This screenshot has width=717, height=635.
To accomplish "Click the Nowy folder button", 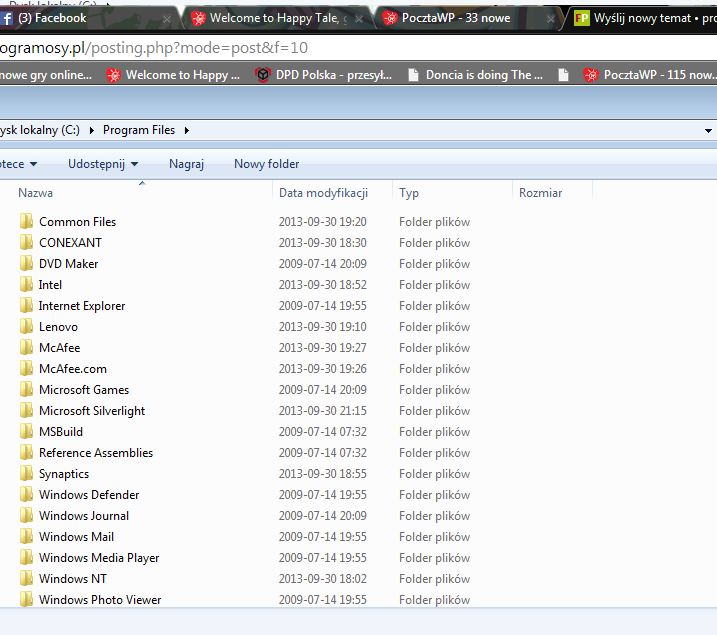I will pyautogui.click(x=266, y=164).
